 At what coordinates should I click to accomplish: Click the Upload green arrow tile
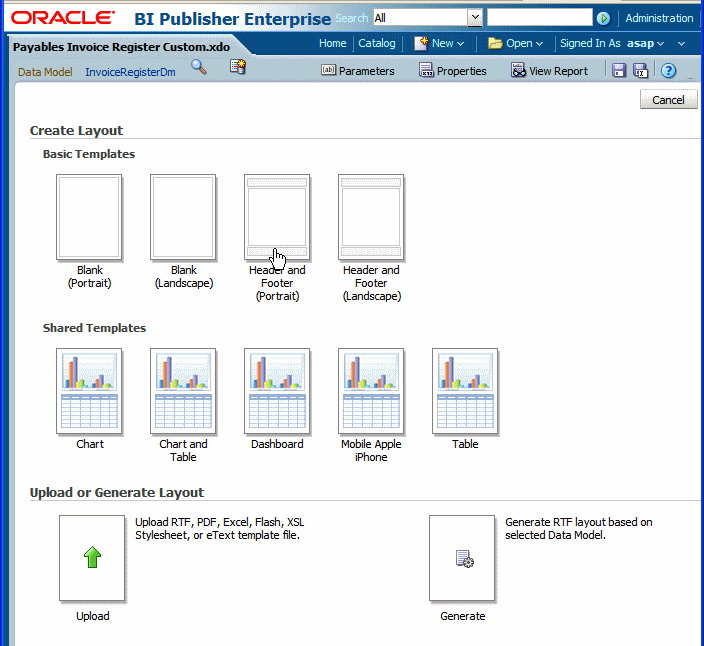(92, 558)
